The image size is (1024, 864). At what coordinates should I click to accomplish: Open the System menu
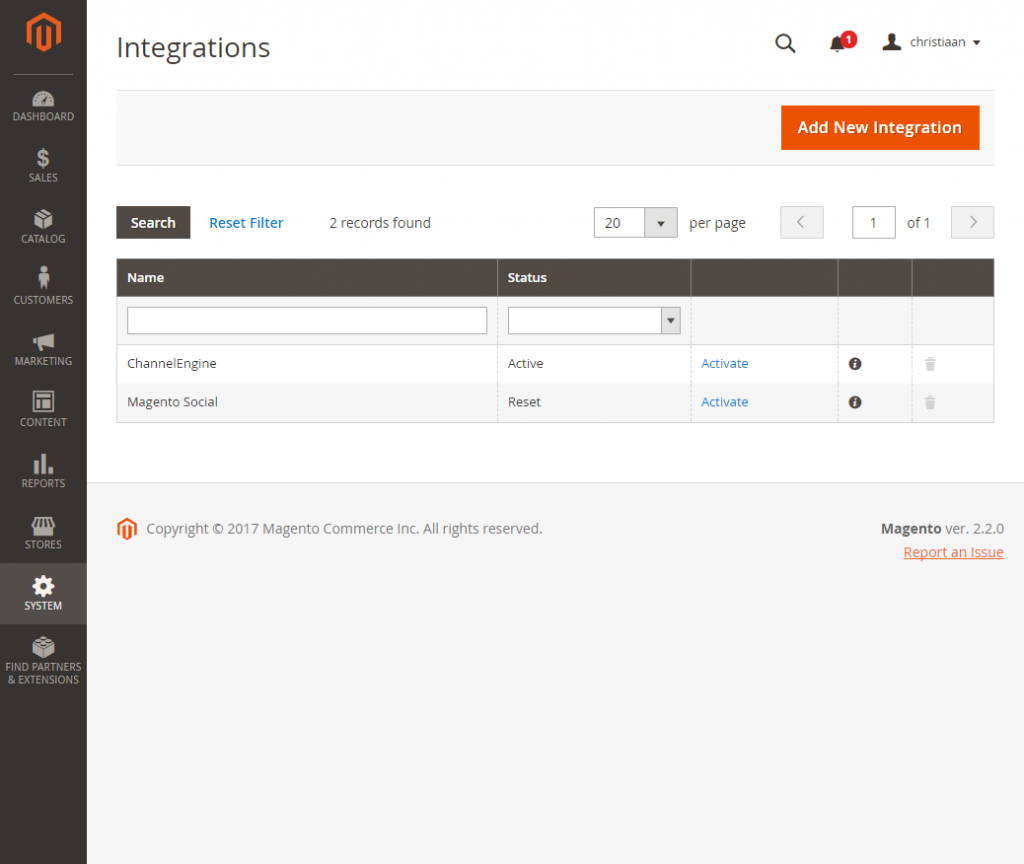(43, 594)
